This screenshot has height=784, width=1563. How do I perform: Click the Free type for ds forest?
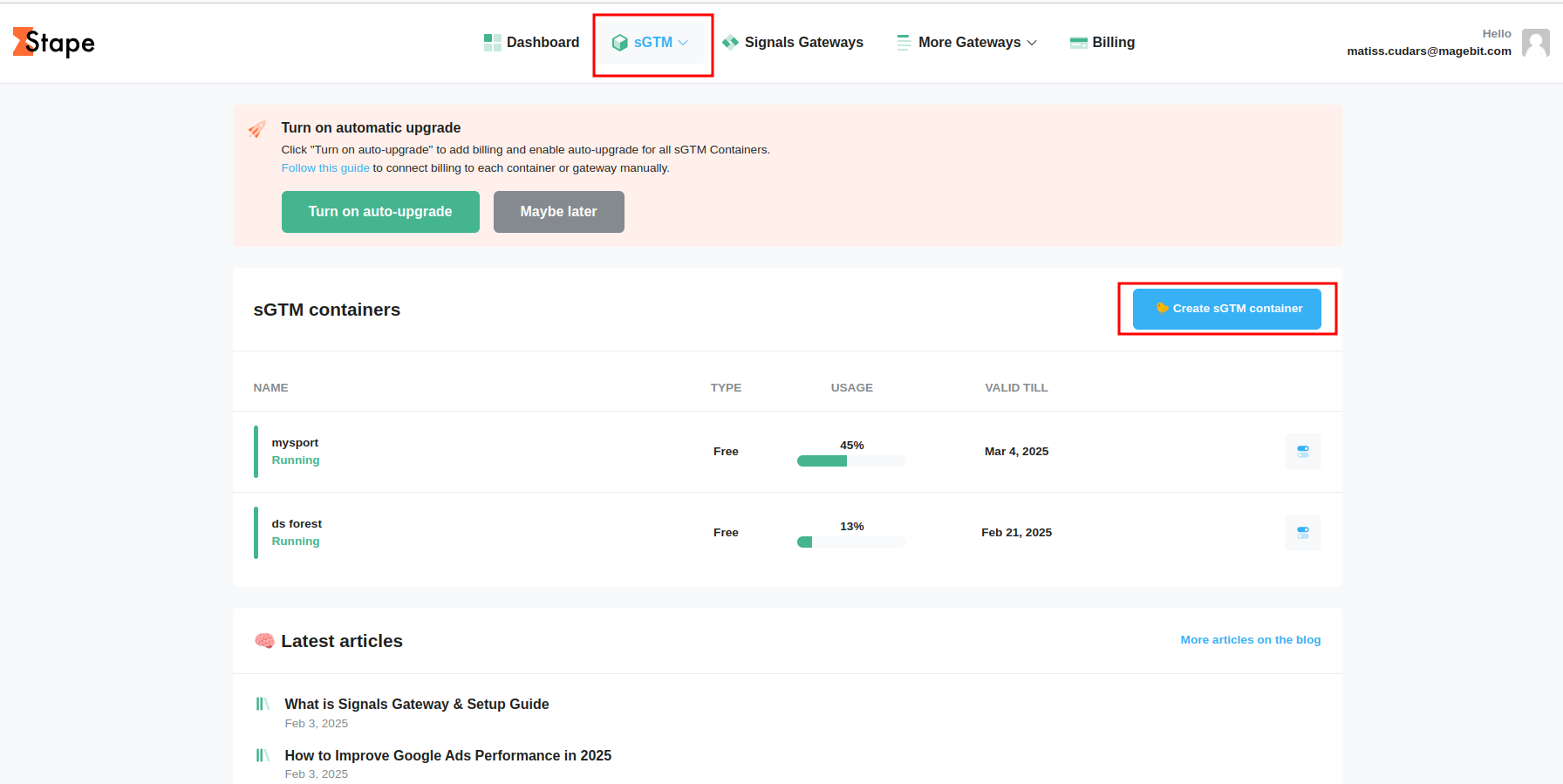[726, 533]
